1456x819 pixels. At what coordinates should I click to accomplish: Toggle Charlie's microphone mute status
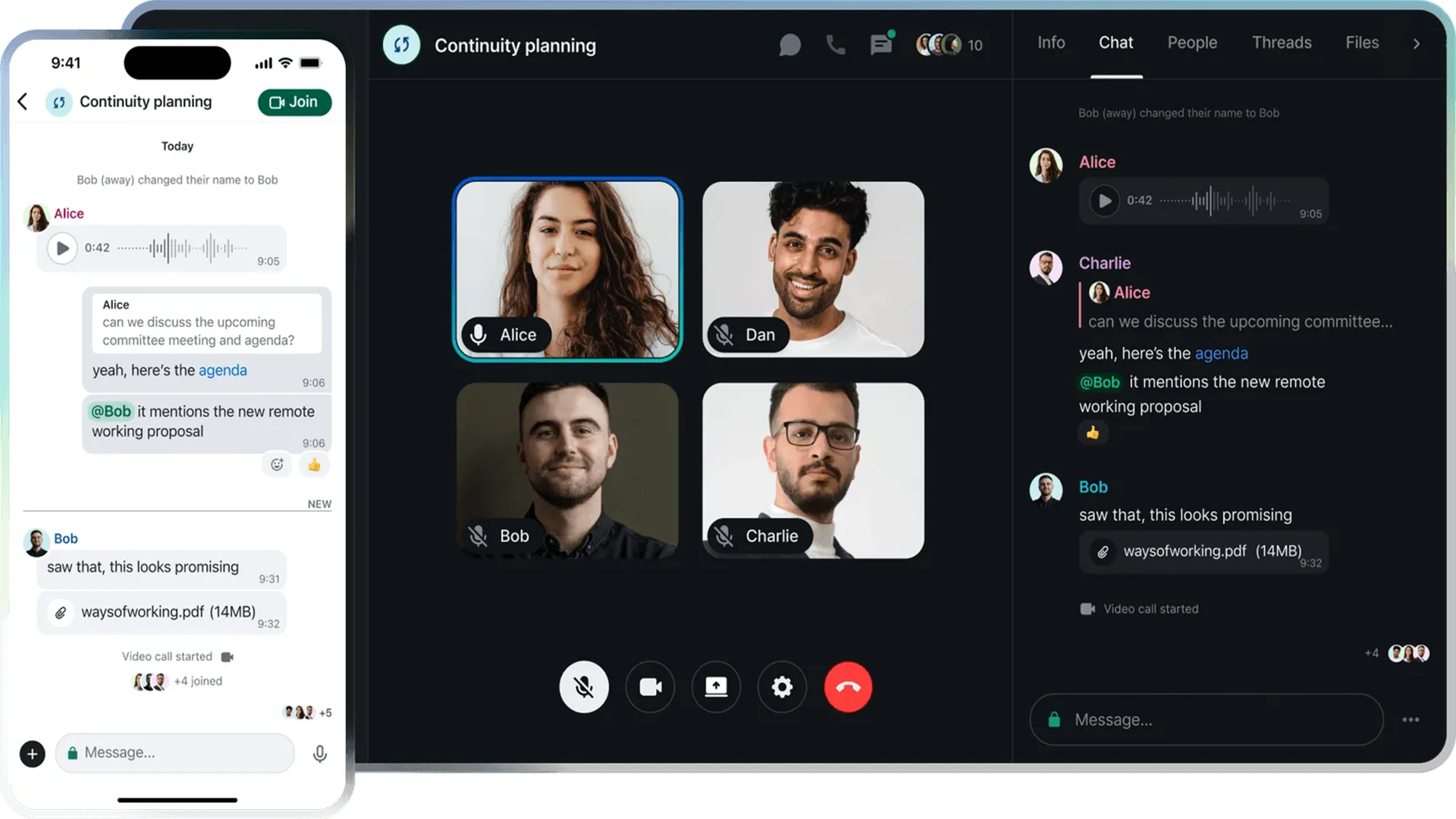725,535
